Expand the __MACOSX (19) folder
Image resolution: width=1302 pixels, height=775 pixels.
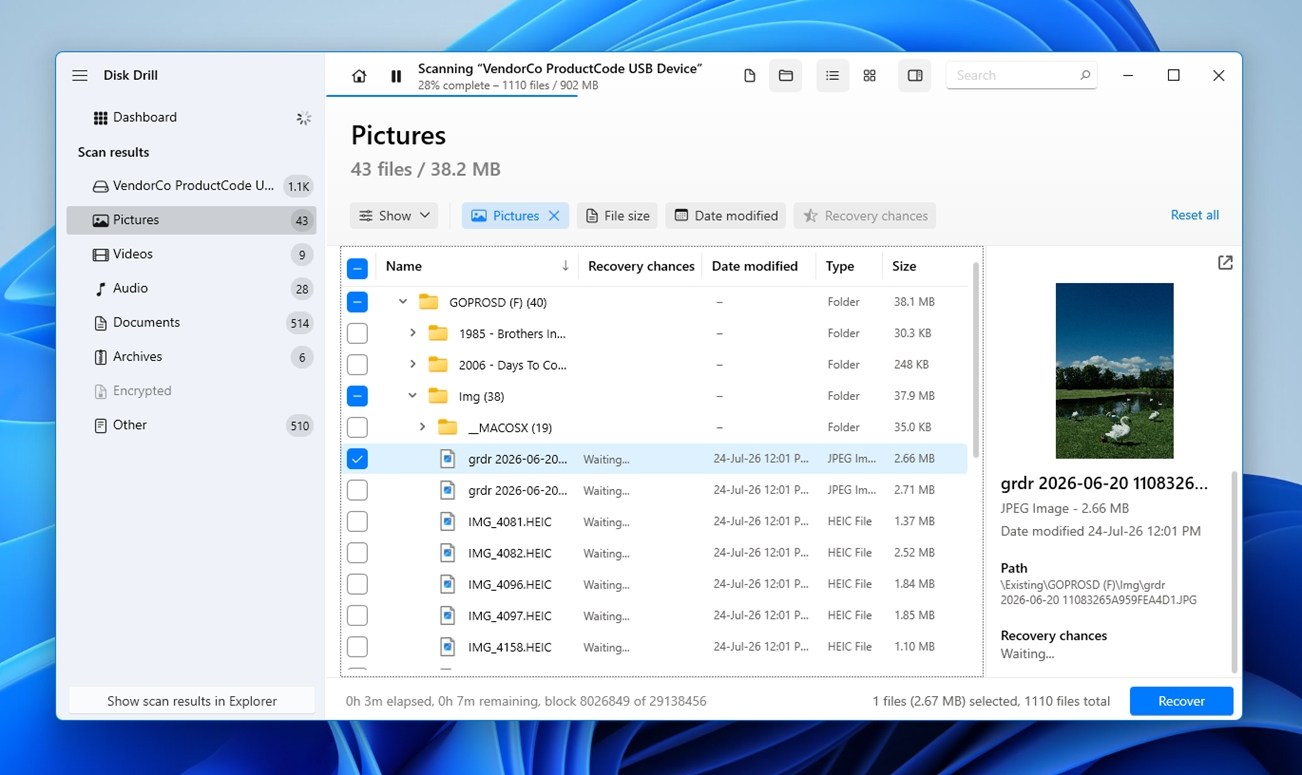(423, 427)
